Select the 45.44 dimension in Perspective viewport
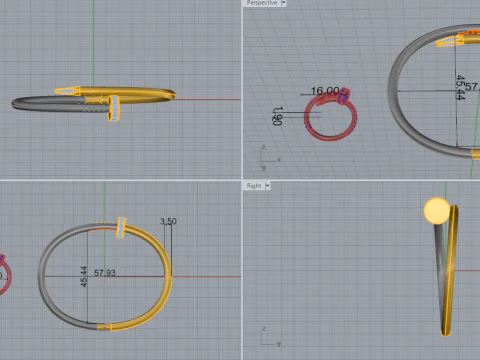480x360 pixels. 460,87
